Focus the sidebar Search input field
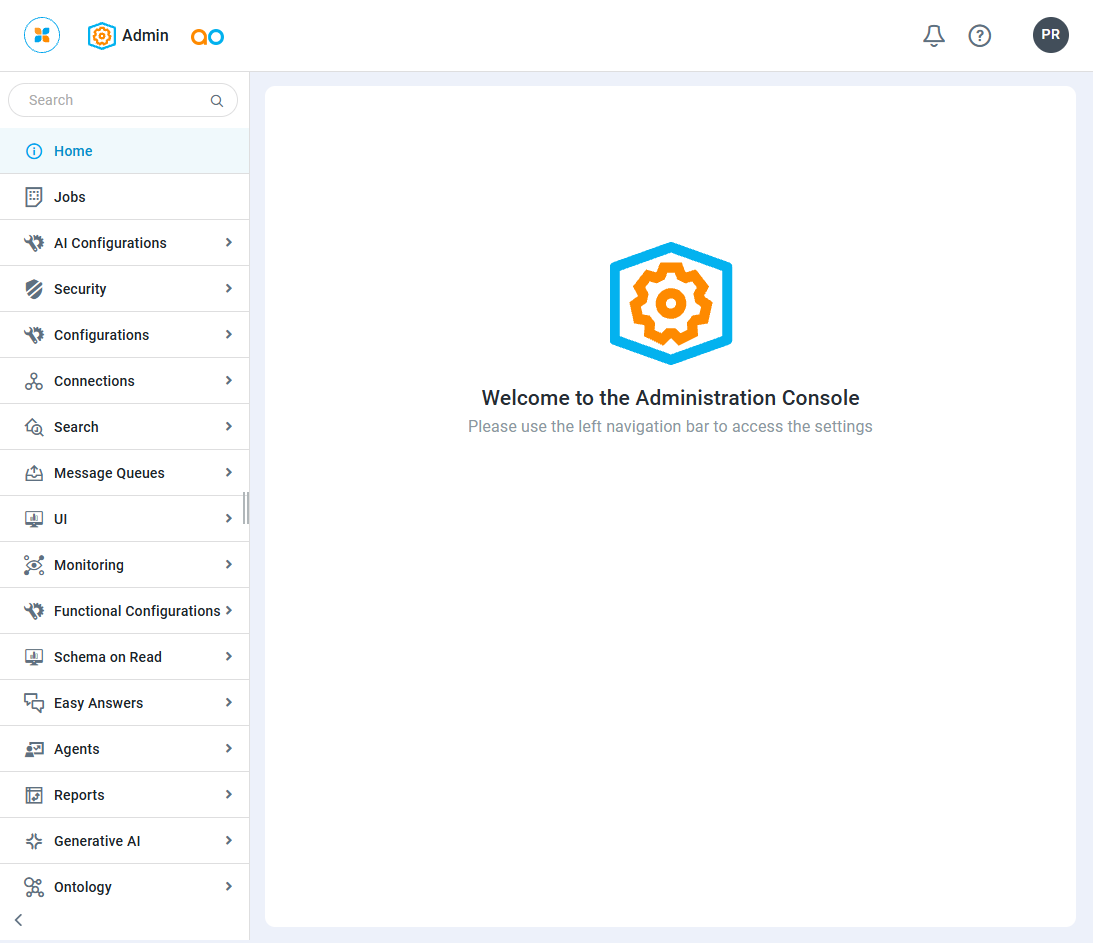 123,100
